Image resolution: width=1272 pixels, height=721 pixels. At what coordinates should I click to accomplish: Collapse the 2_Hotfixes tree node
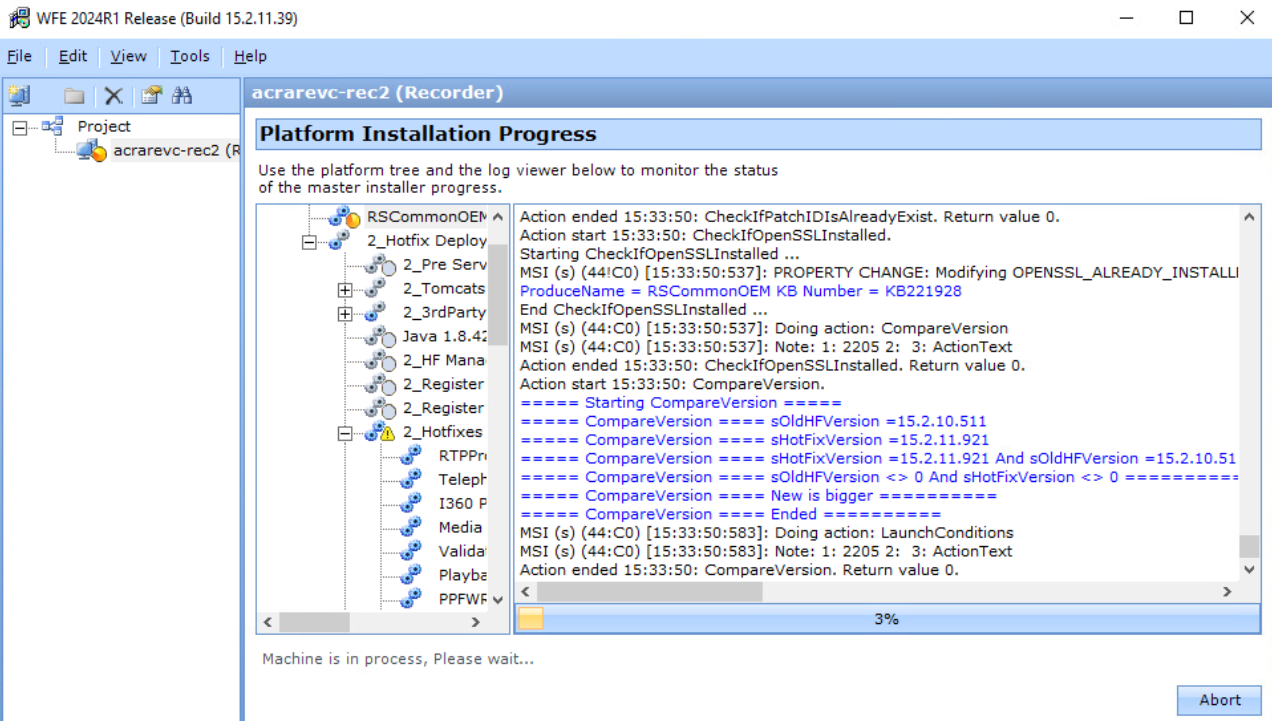coord(345,433)
